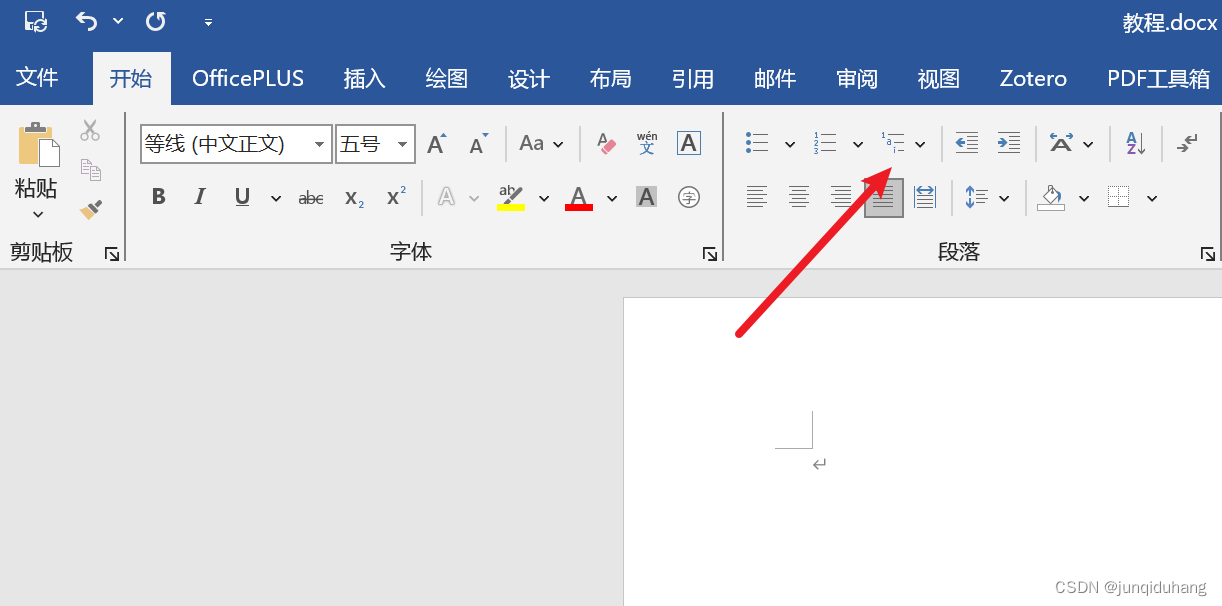This screenshot has width=1222, height=606.
Task: Apply strikethrough to text
Action: pyautogui.click(x=310, y=196)
